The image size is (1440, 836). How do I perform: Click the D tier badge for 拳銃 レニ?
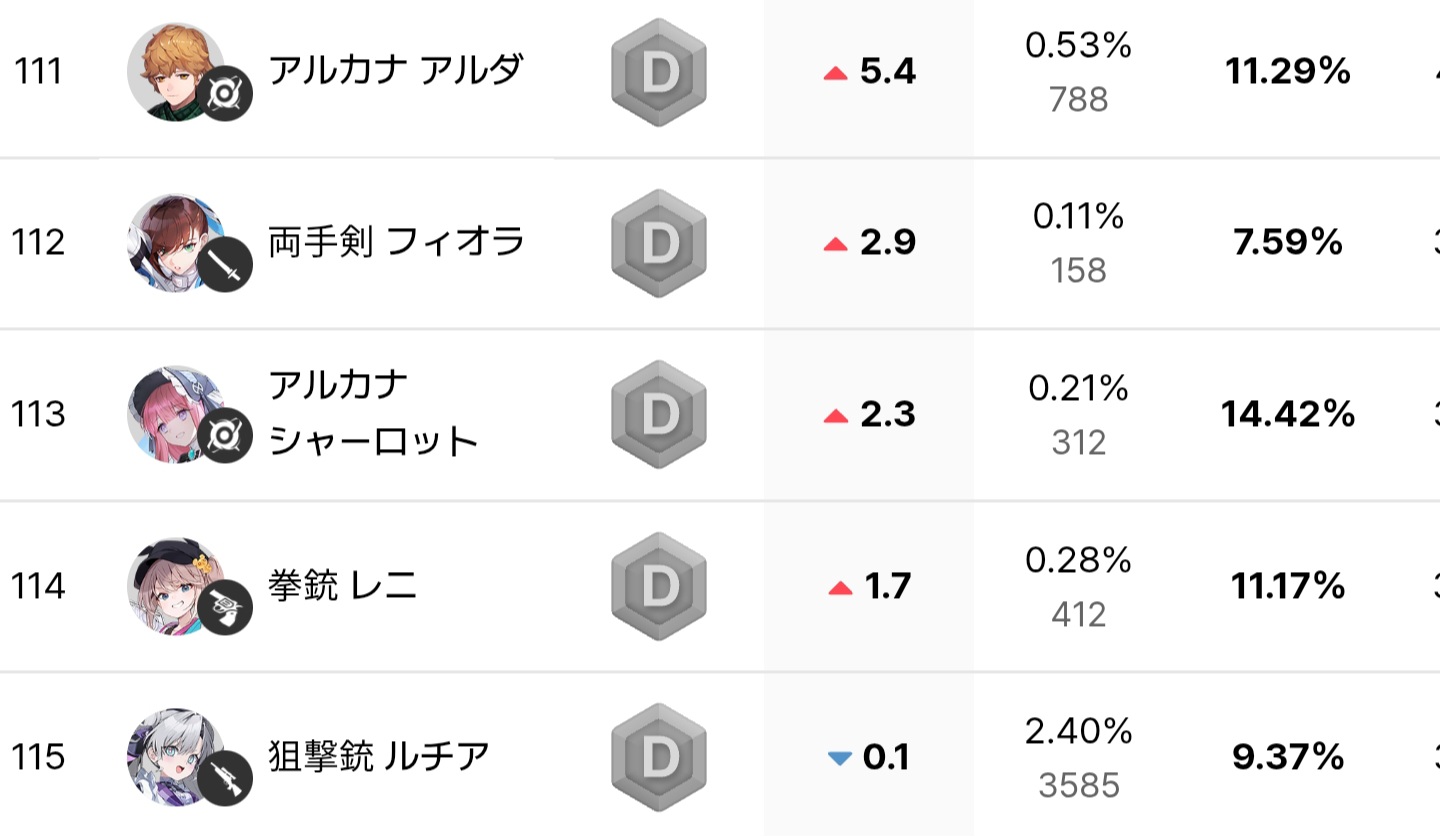[659, 586]
